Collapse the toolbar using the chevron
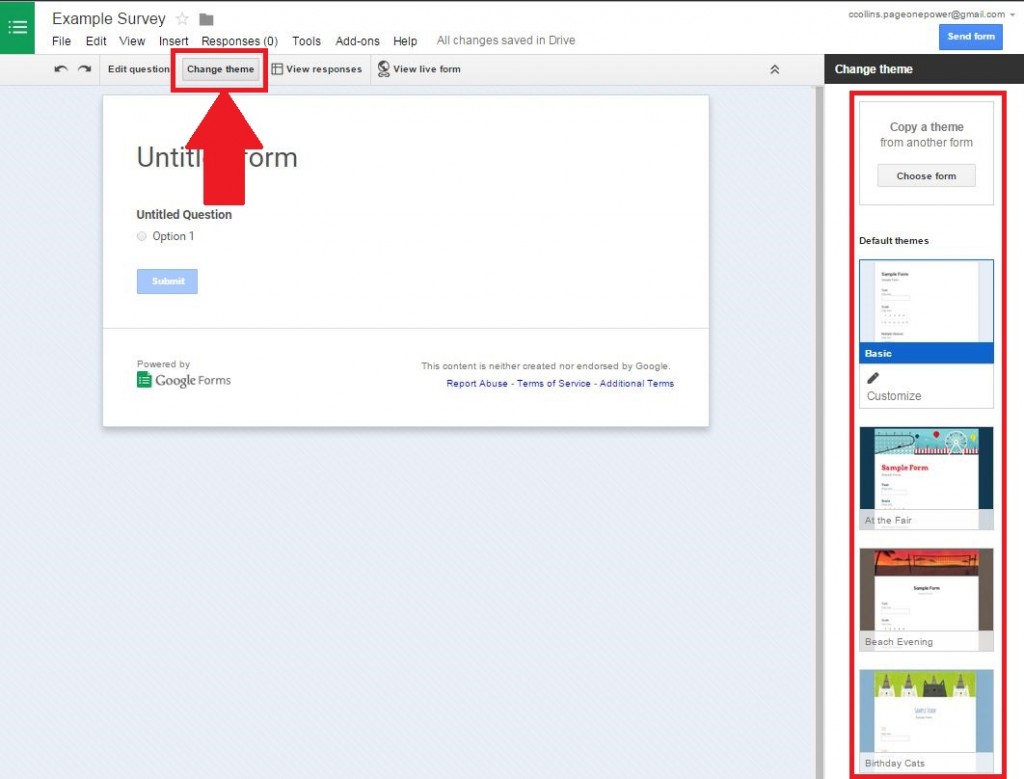Screen dimensions: 1024x779 pos(775,69)
